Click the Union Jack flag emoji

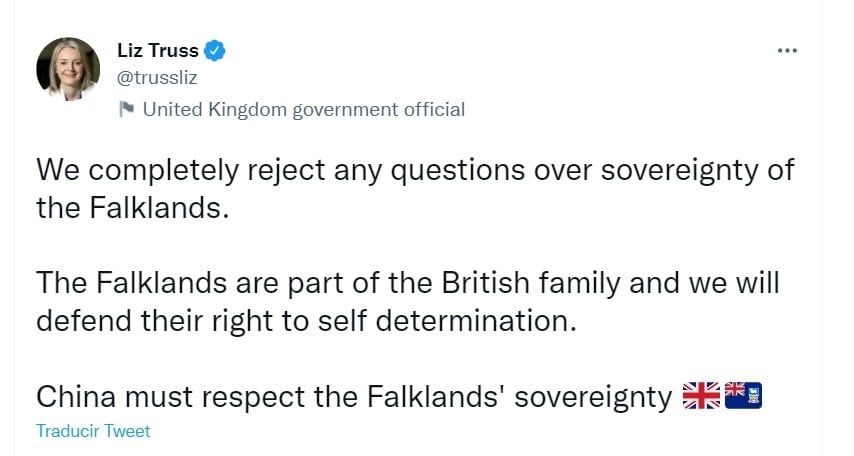point(701,396)
